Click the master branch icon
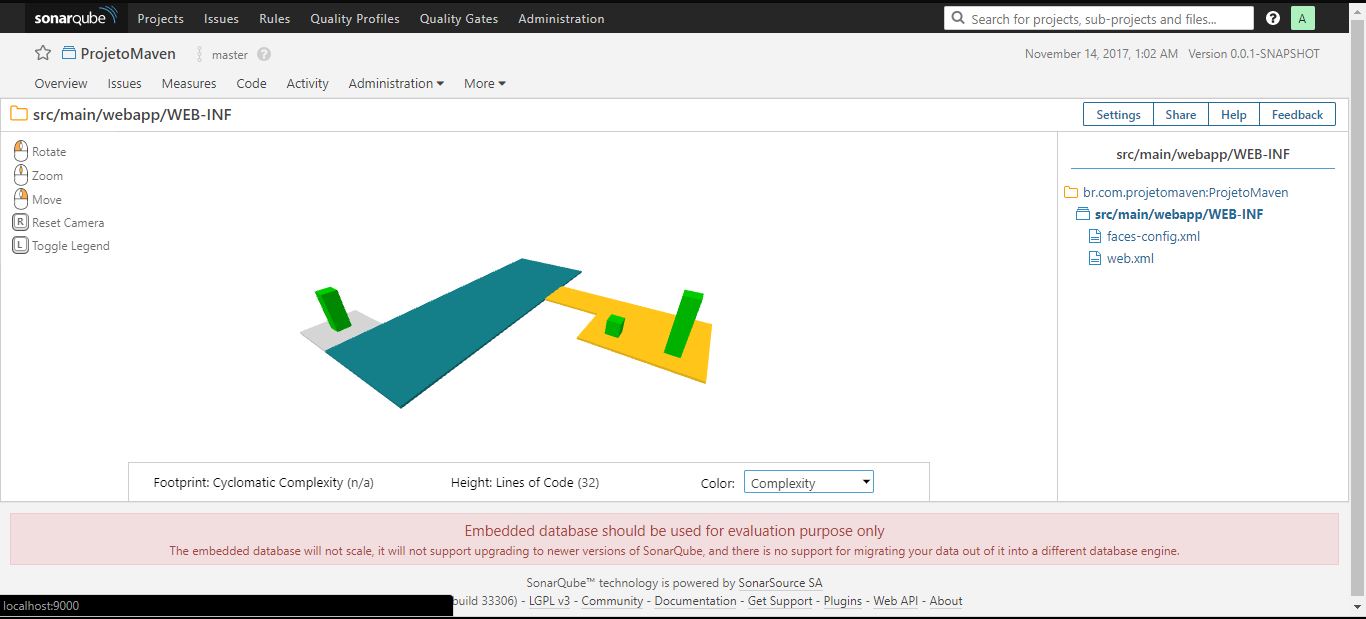 point(199,55)
